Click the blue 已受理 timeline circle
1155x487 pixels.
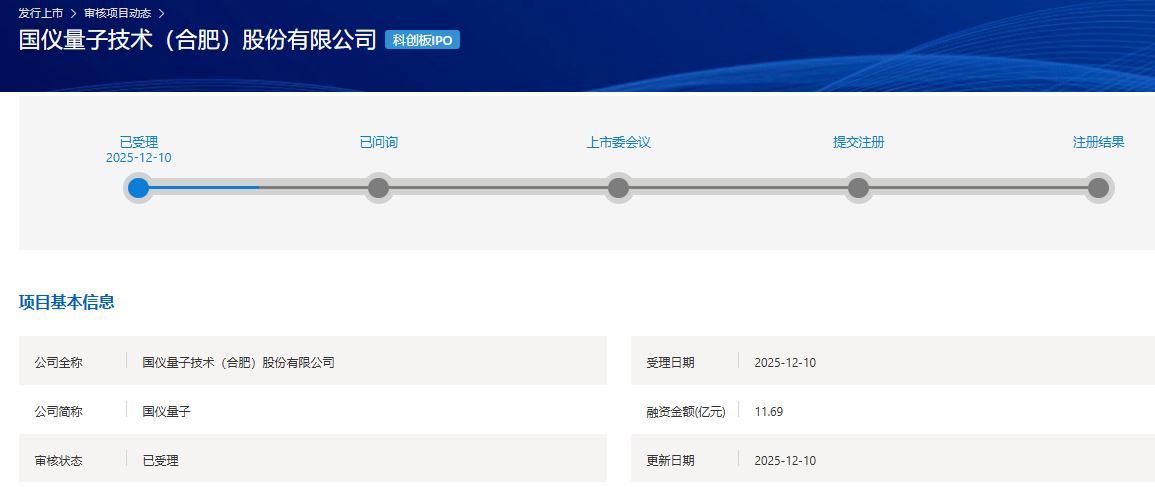point(139,187)
